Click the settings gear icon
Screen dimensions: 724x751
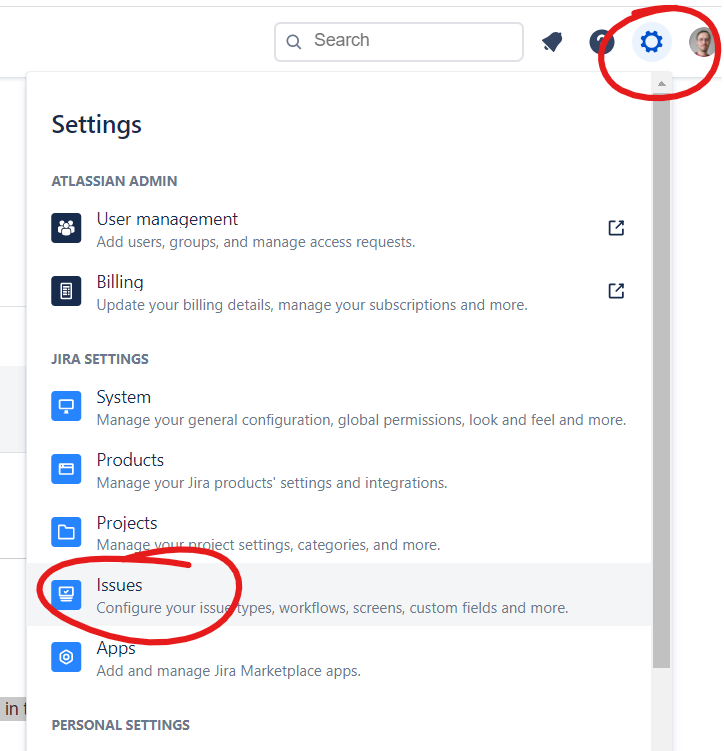651,42
